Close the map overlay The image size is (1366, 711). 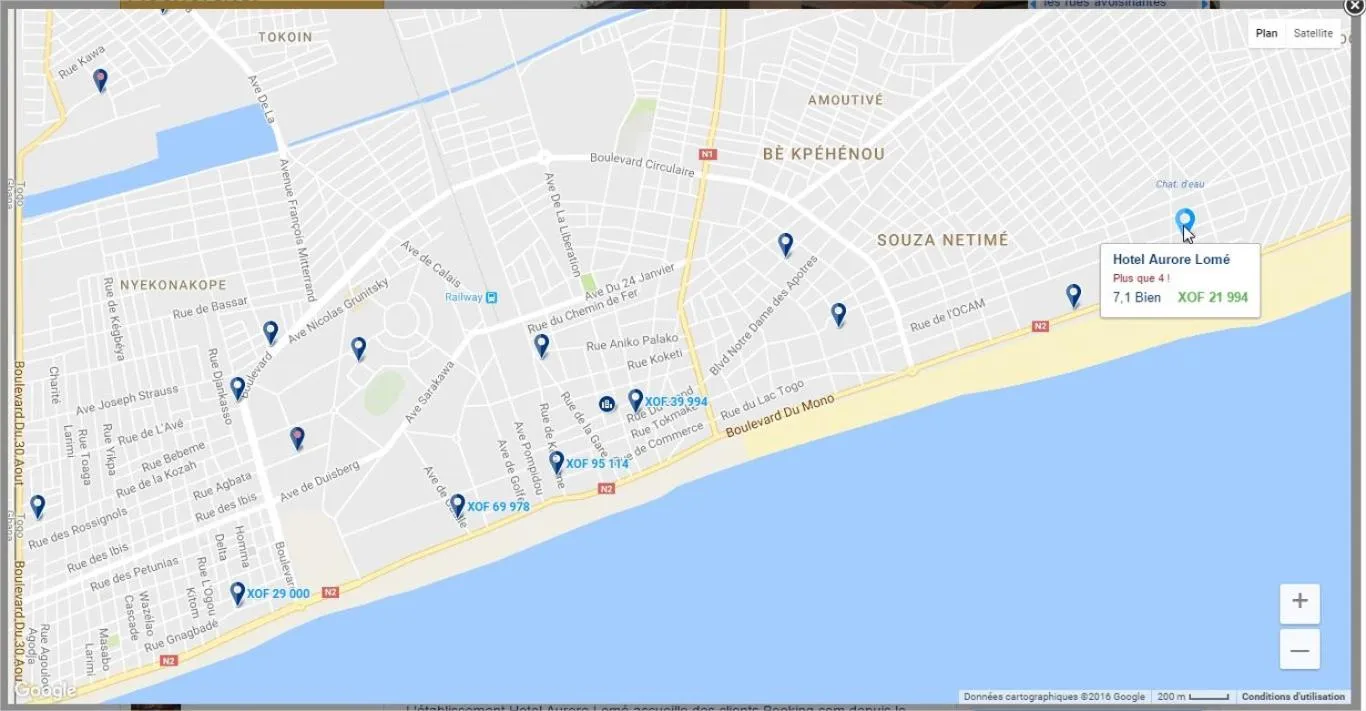[x=1355, y=5]
